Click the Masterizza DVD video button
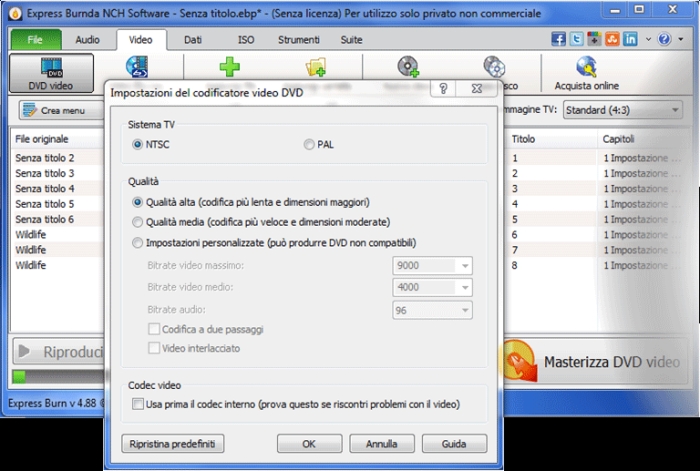 coord(596,362)
